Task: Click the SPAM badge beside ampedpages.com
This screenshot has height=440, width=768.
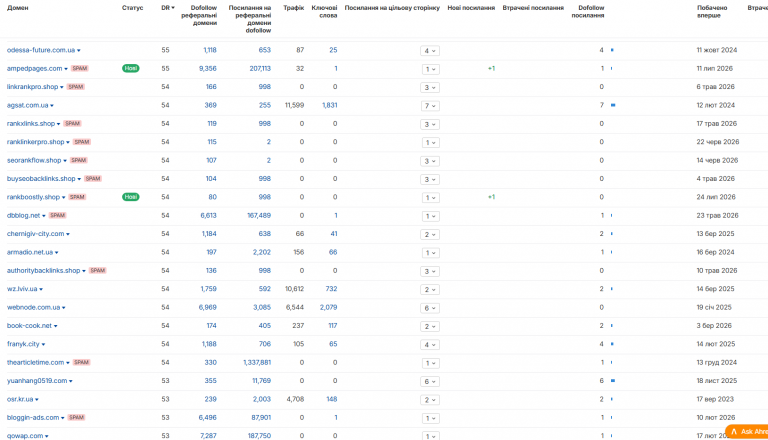Action: [79, 69]
